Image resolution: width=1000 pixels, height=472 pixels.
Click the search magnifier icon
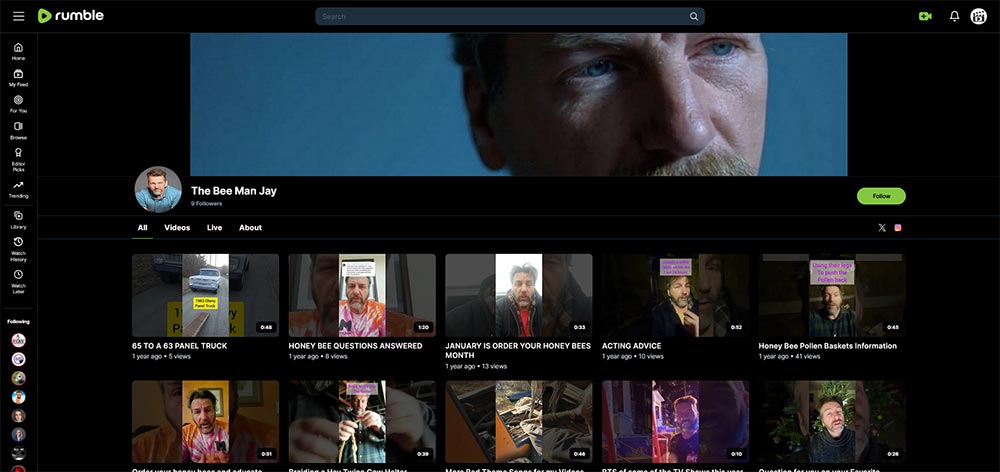click(694, 17)
